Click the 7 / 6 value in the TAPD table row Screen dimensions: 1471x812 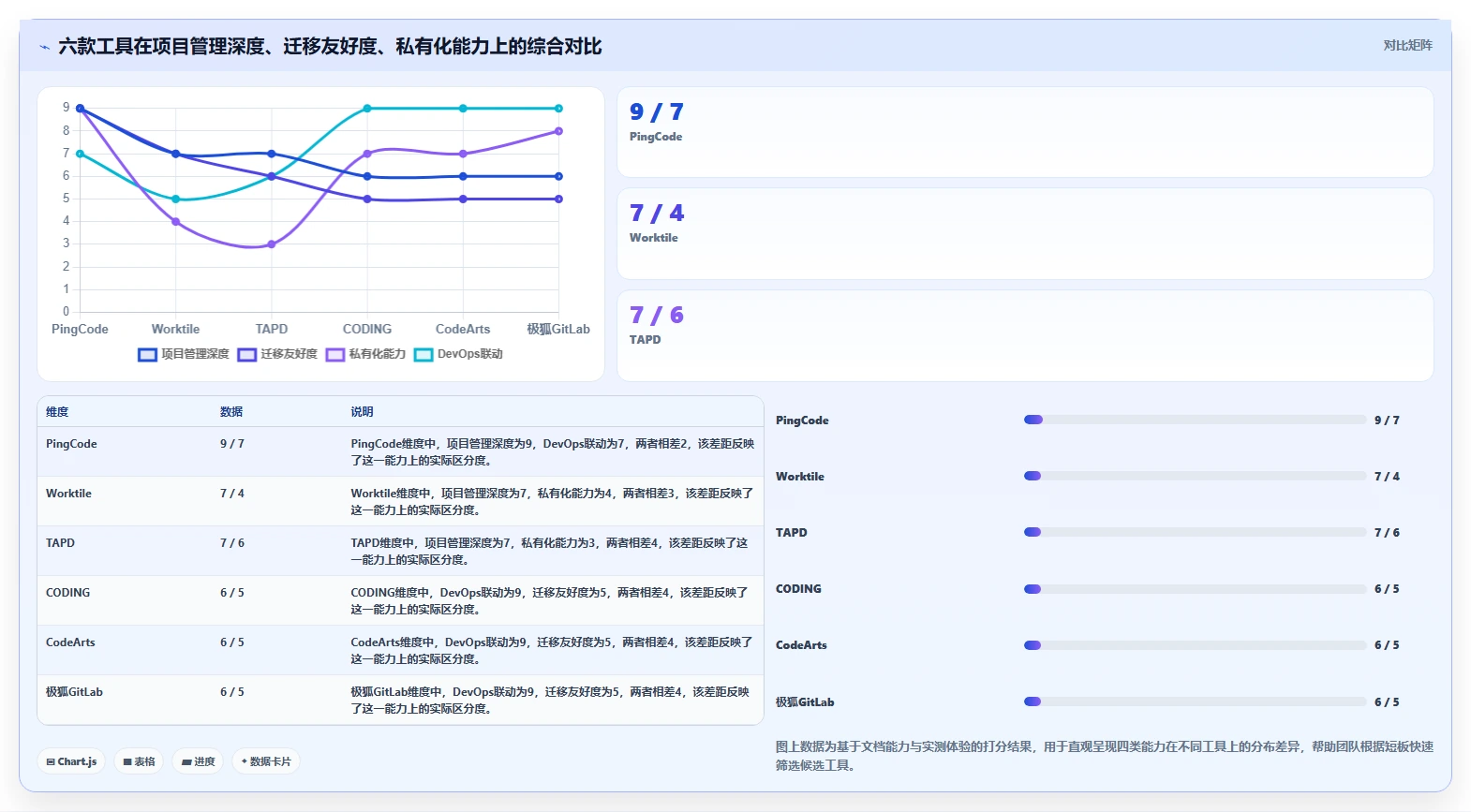point(232,543)
